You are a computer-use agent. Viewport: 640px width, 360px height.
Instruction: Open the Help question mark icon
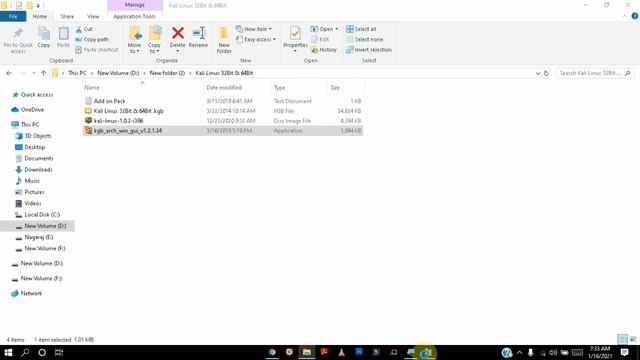[x=634, y=16]
